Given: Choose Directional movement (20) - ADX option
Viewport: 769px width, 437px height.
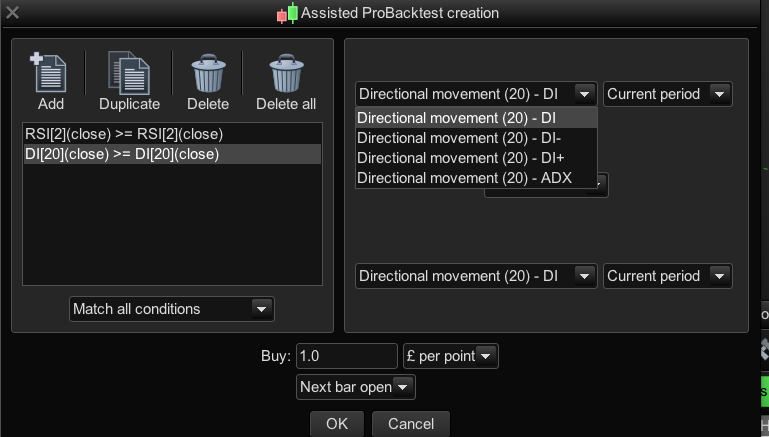Looking at the screenshot, I should click(x=476, y=178).
